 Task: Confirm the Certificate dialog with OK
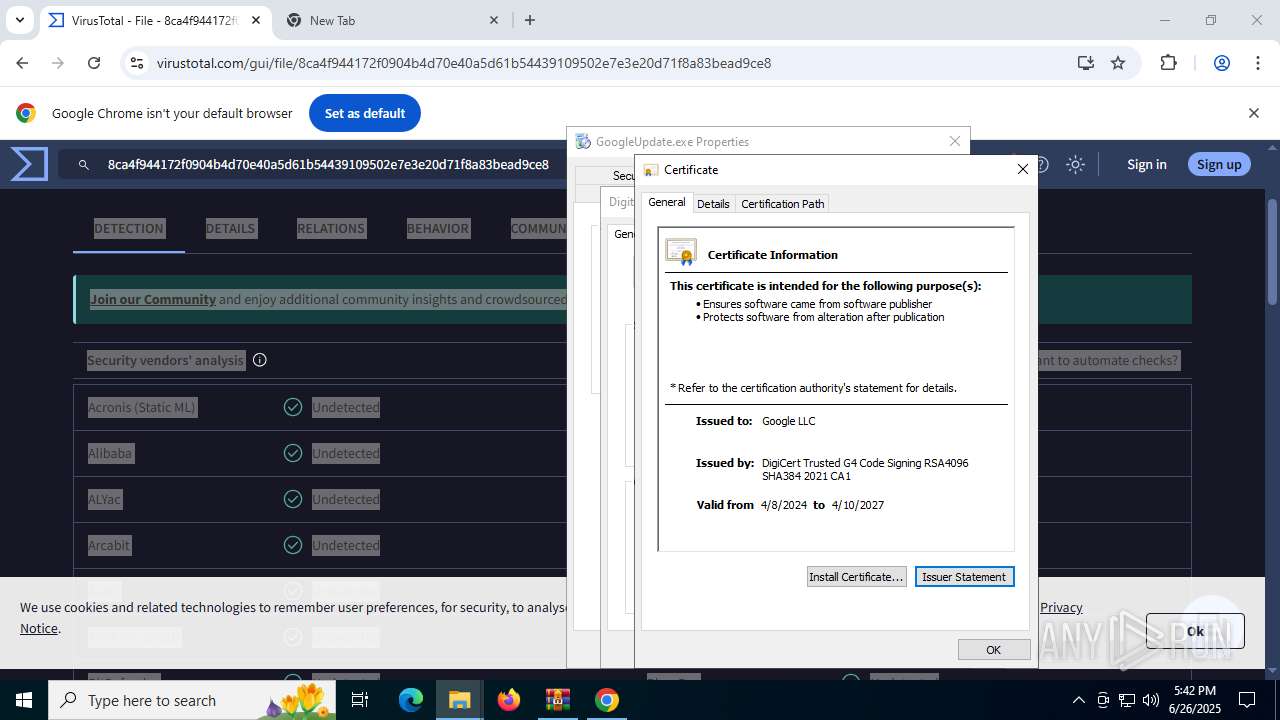tap(994, 650)
